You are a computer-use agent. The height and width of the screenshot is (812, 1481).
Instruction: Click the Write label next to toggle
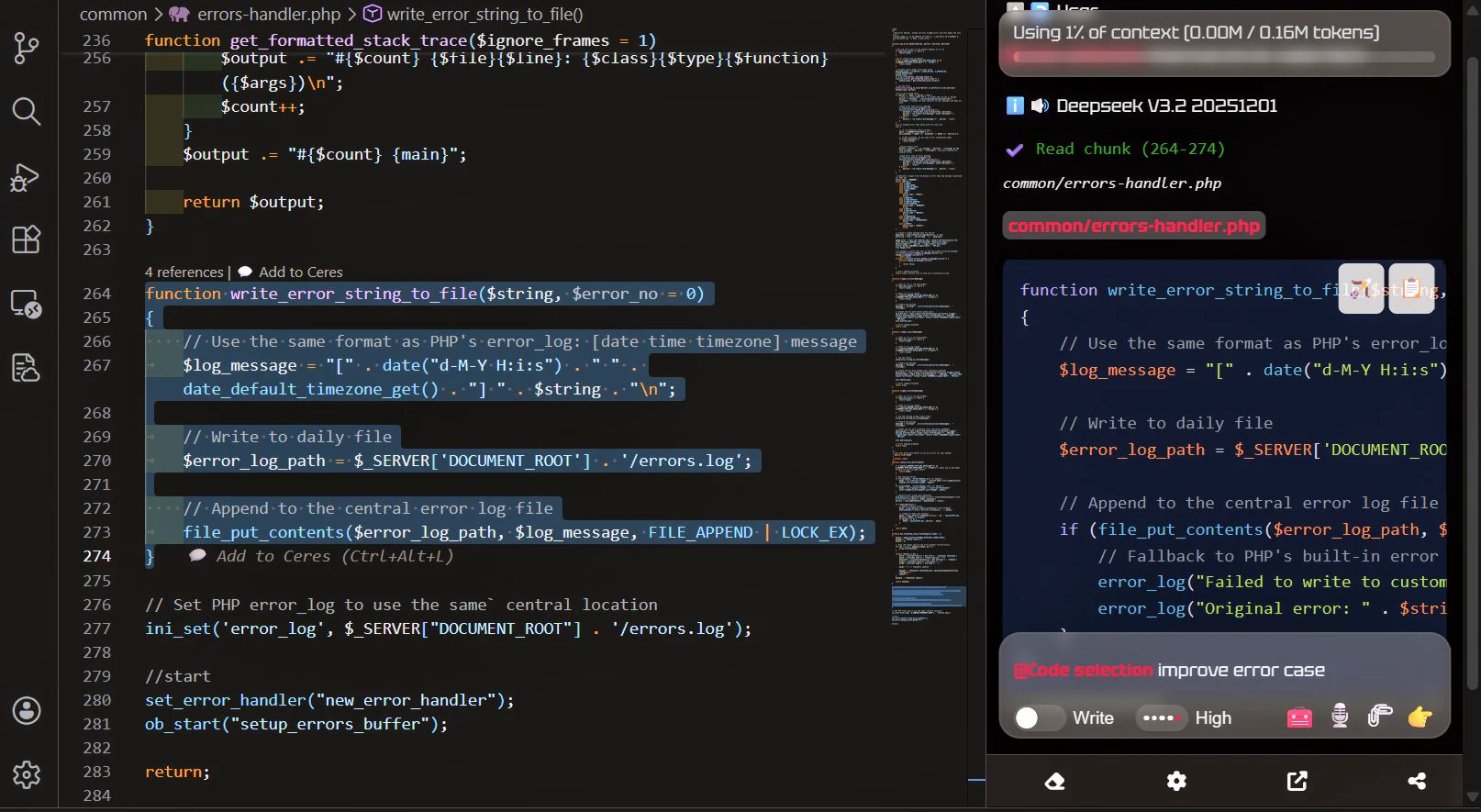coord(1093,717)
